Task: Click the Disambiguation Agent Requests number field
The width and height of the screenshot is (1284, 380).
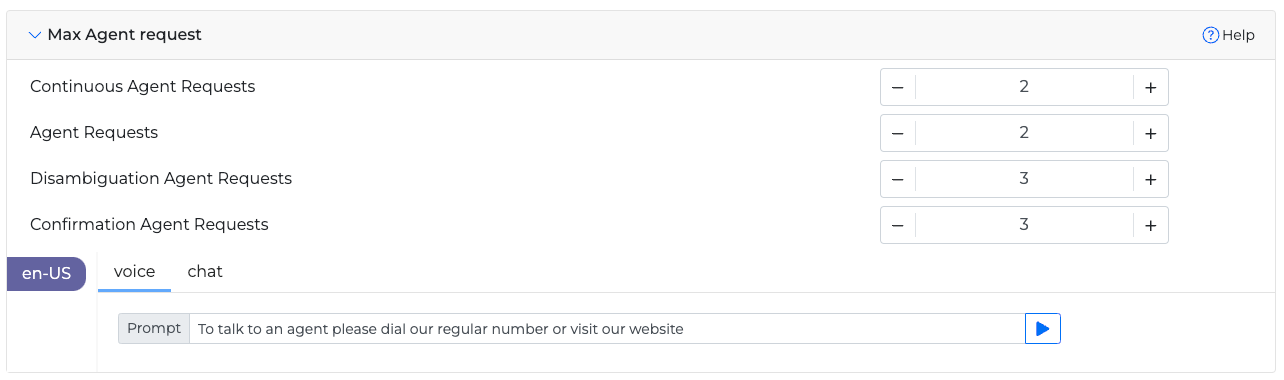Action: [x=1024, y=179]
